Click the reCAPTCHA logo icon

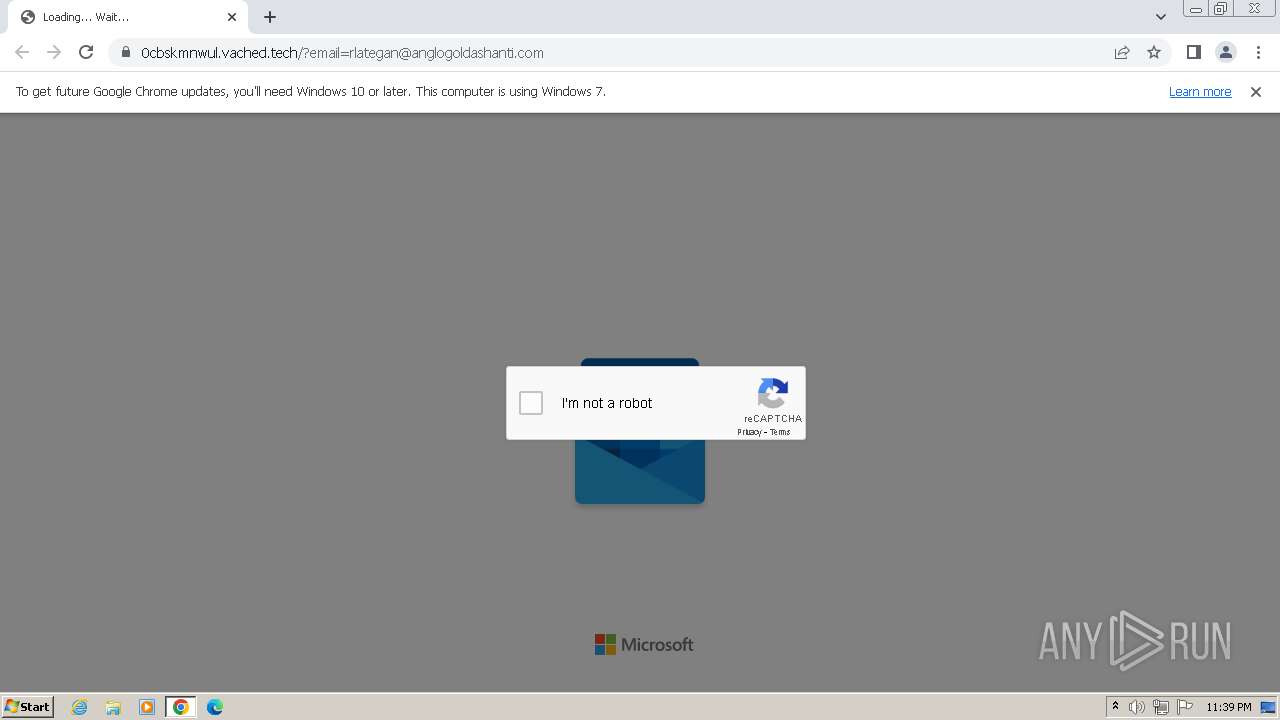[773, 394]
